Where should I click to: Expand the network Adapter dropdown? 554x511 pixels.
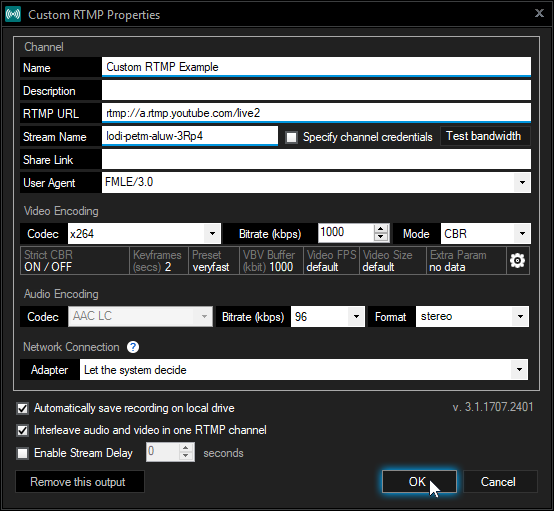point(519,370)
